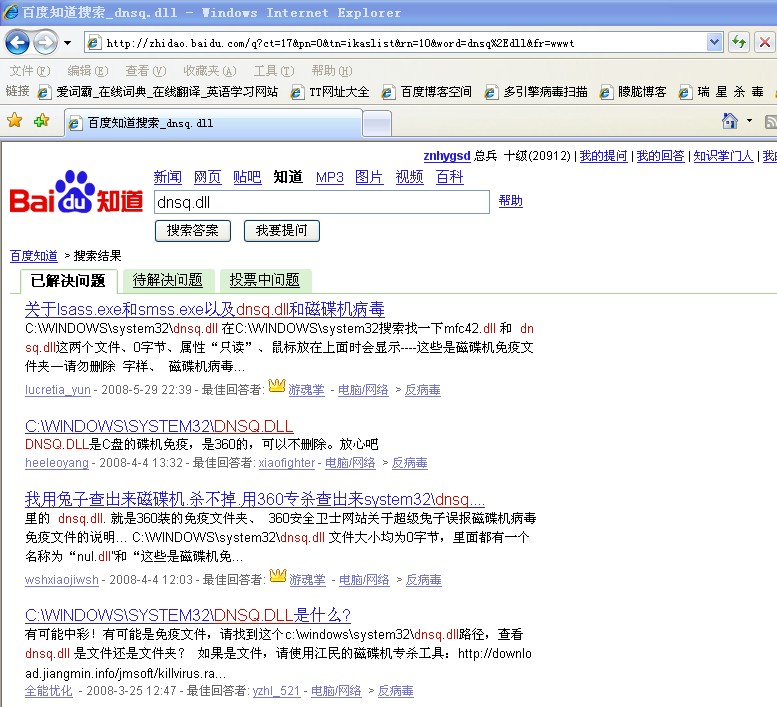Open 电脑/网络 category in heeleoyang result

click(350, 463)
